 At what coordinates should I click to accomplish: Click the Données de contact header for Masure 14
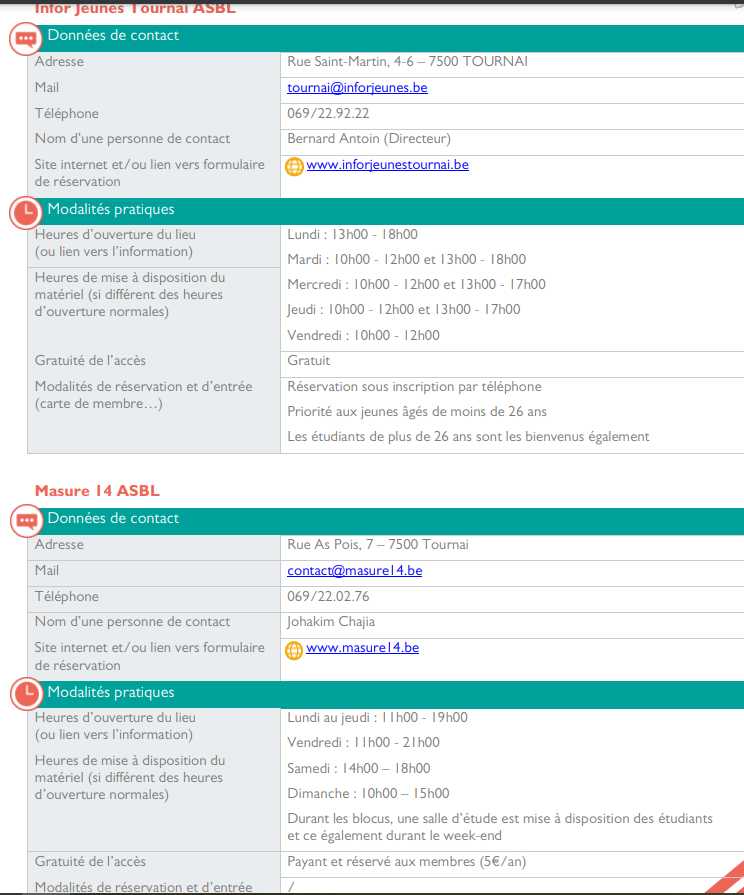pos(386,521)
